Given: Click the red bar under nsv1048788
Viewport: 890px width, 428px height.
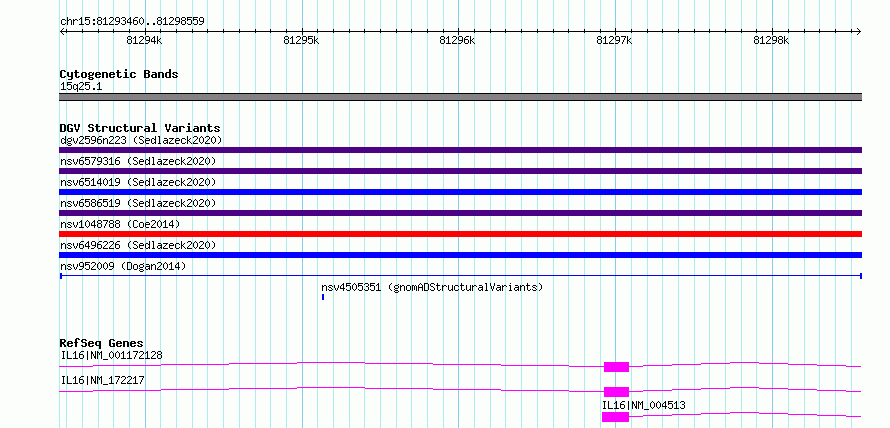Looking at the screenshot, I should pyautogui.click(x=460, y=234).
